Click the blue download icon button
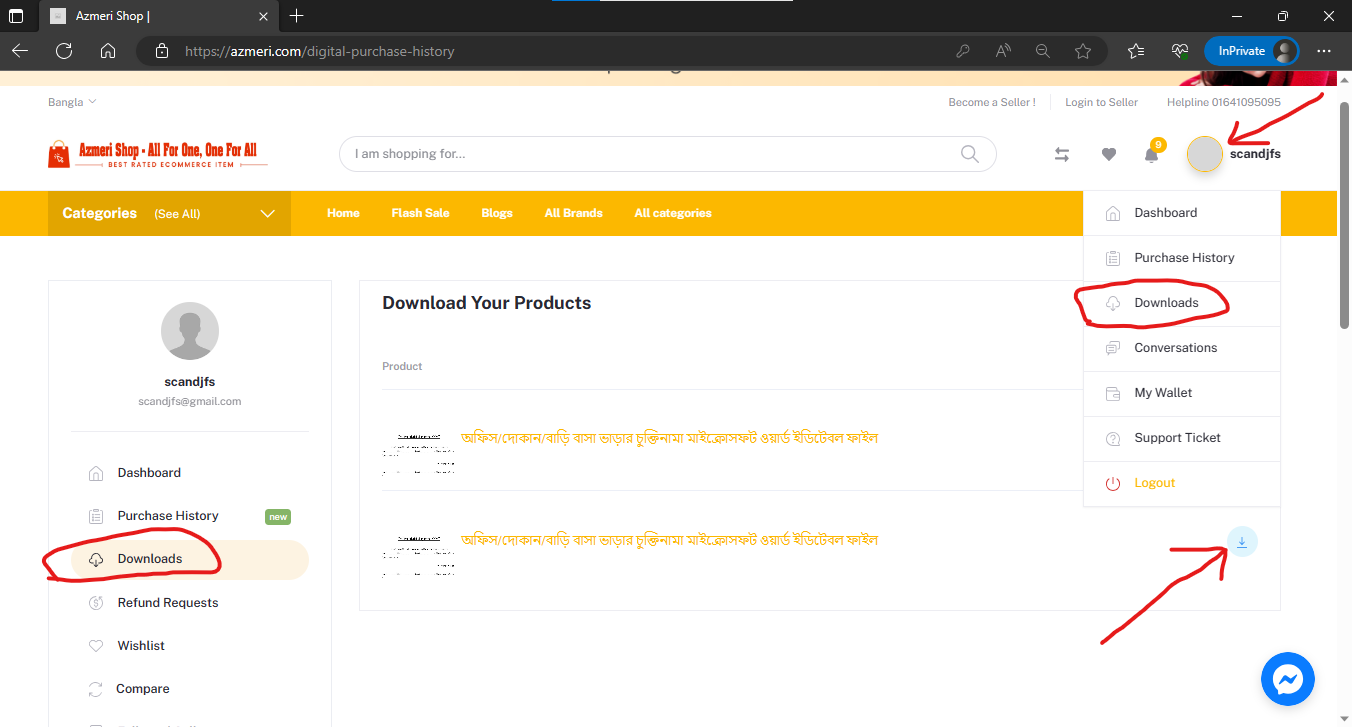Viewport: 1352px width, 727px height. (x=1241, y=542)
